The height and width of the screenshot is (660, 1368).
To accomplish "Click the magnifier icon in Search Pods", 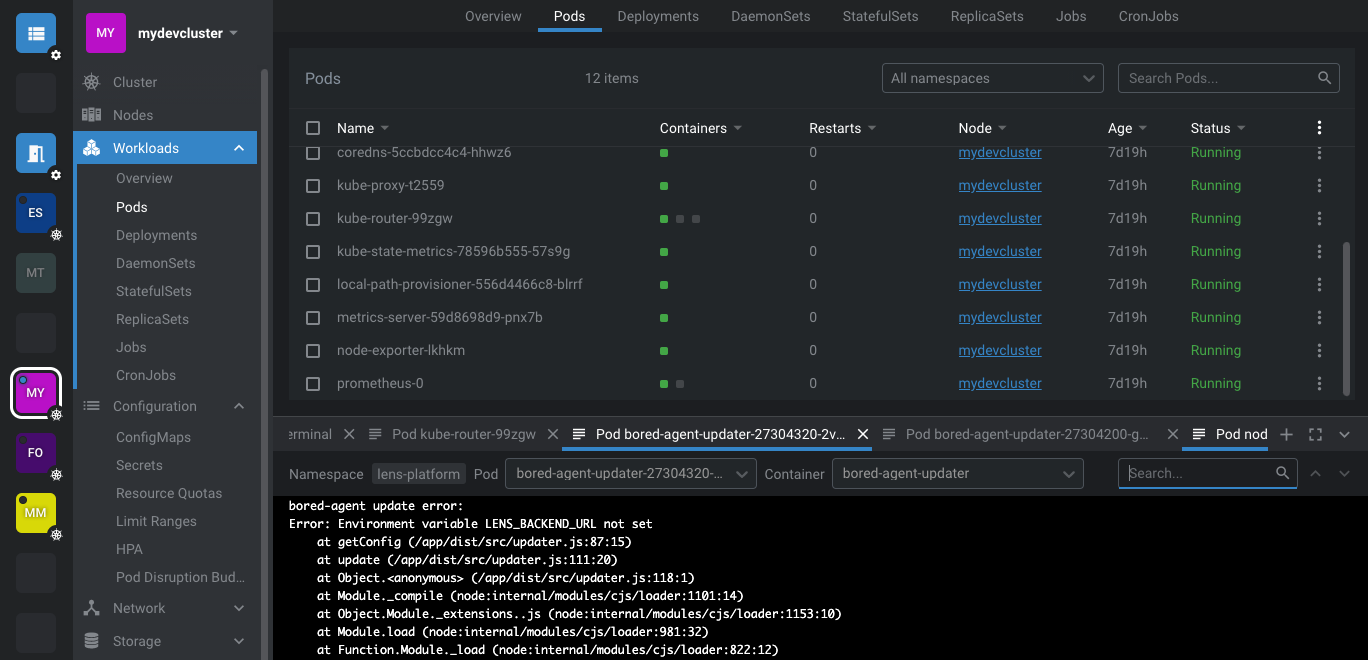I will pyautogui.click(x=1324, y=78).
